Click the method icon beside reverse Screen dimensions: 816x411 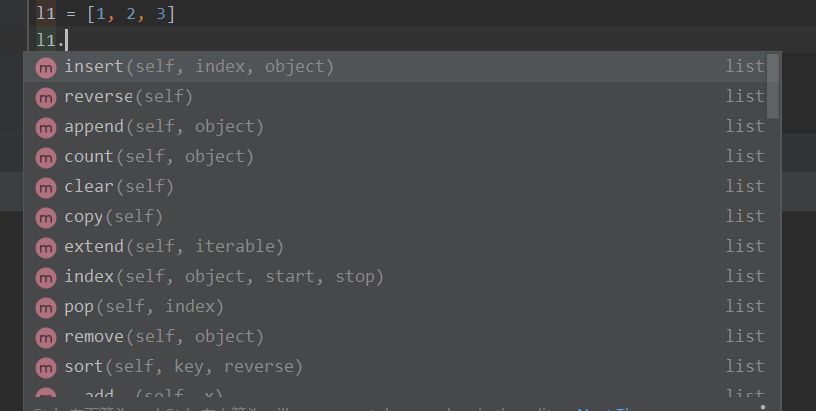pos(46,98)
